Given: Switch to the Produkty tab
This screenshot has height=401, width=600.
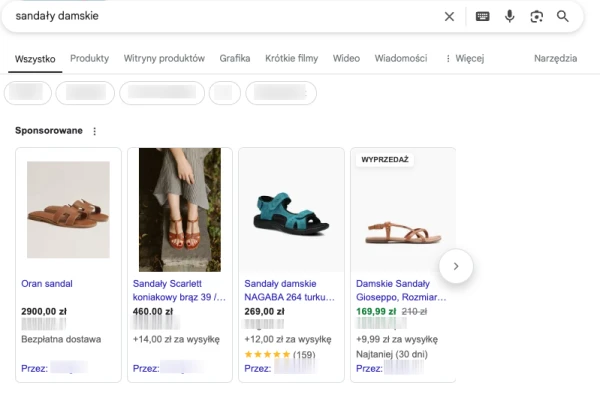Looking at the screenshot, I should [89, 58].
